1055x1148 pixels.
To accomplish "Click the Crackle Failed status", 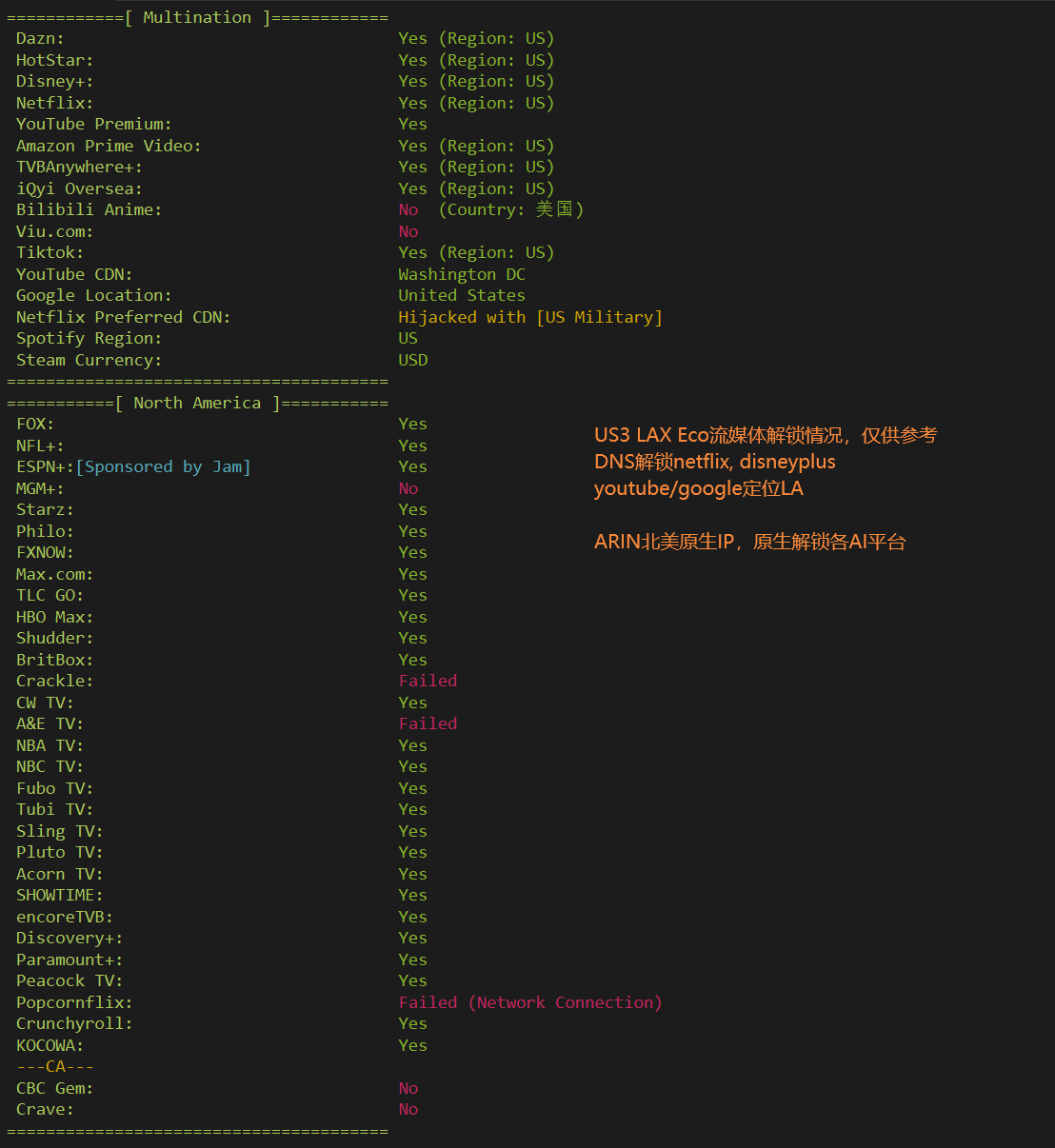I will 428,681.
